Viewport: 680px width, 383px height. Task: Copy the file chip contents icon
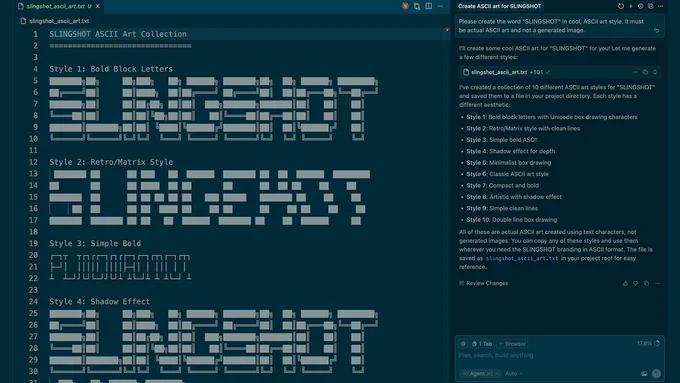click(x=645, y=72)
